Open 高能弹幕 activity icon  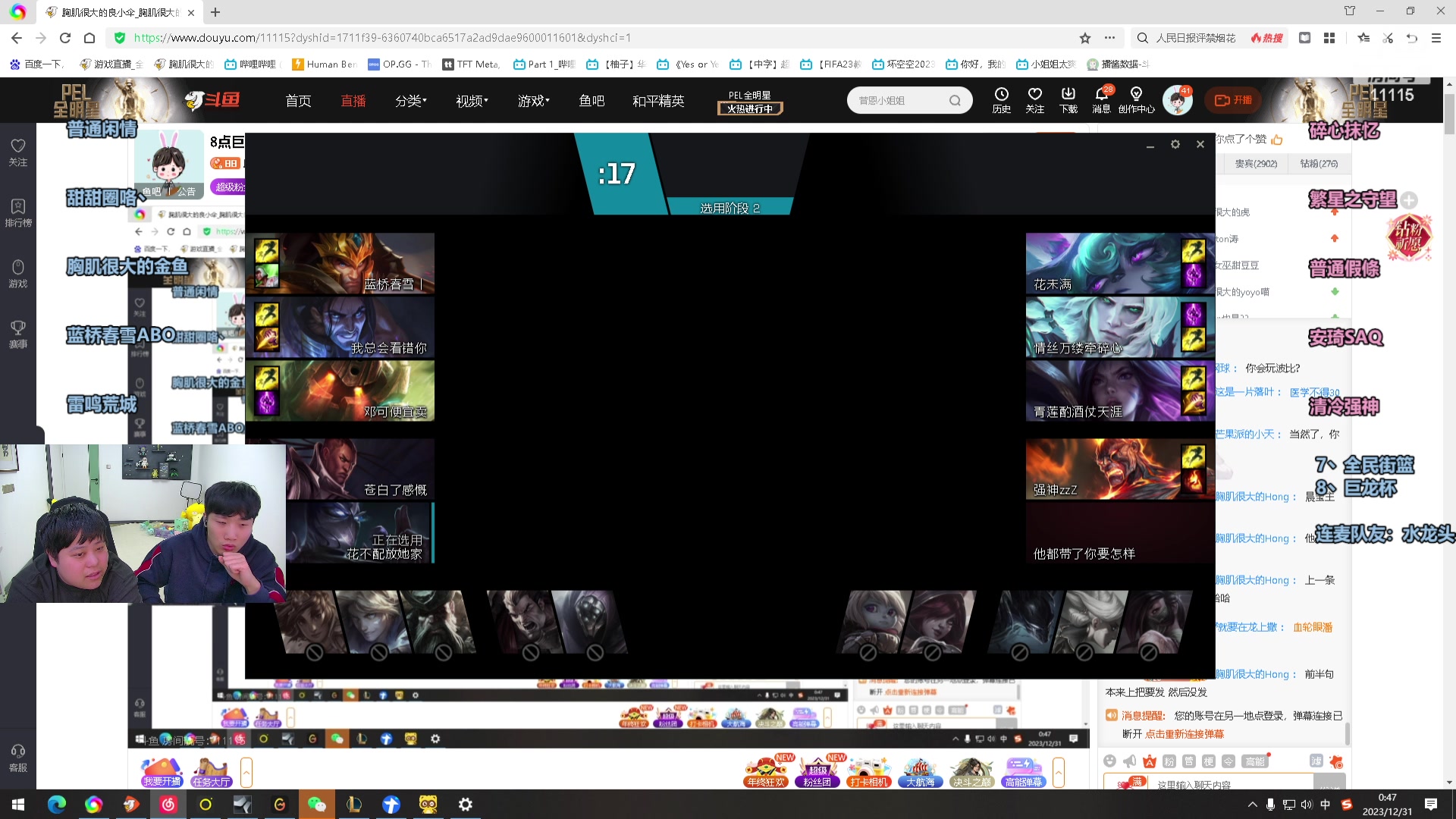click(1024, 773)
